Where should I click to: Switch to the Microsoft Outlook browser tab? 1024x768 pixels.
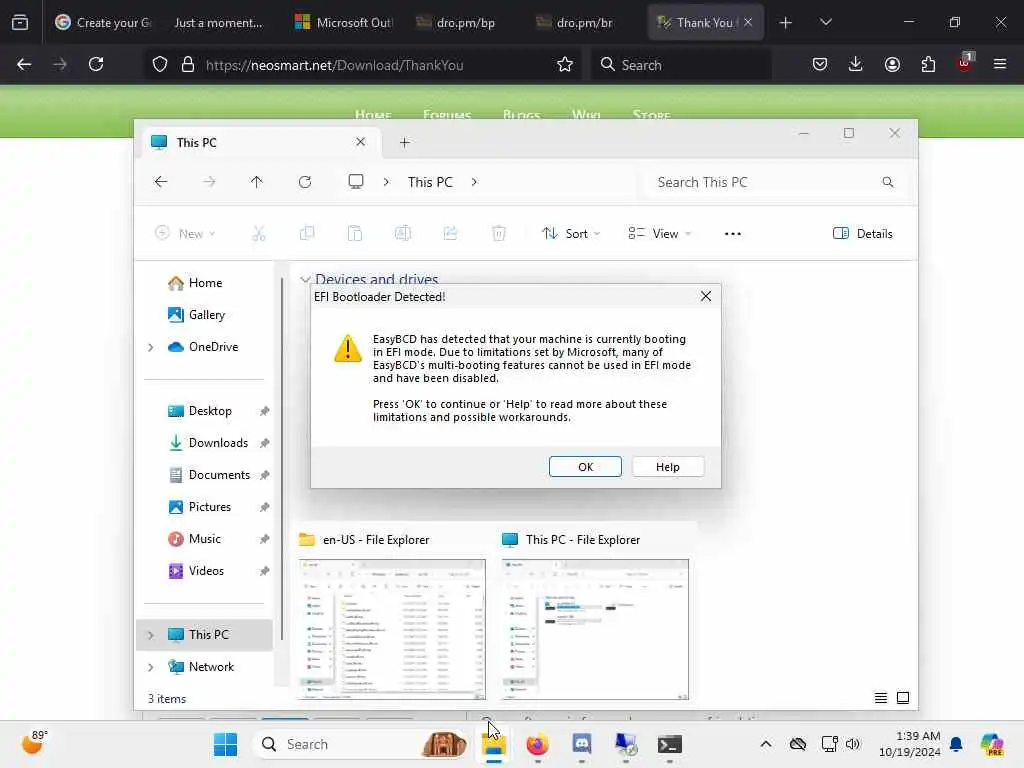click(344, 23)
